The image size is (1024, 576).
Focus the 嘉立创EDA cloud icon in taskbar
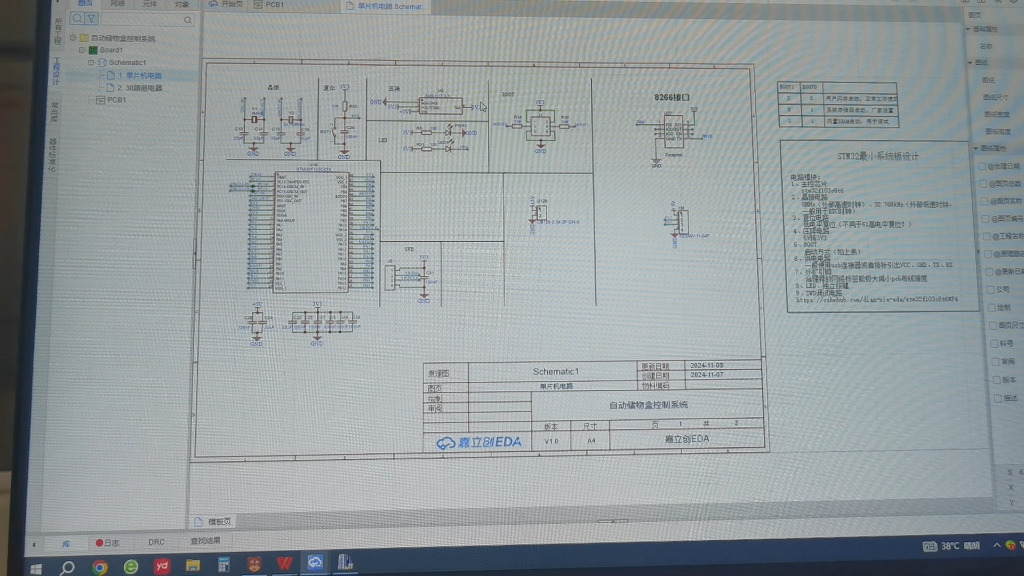(x=315, y=562)
